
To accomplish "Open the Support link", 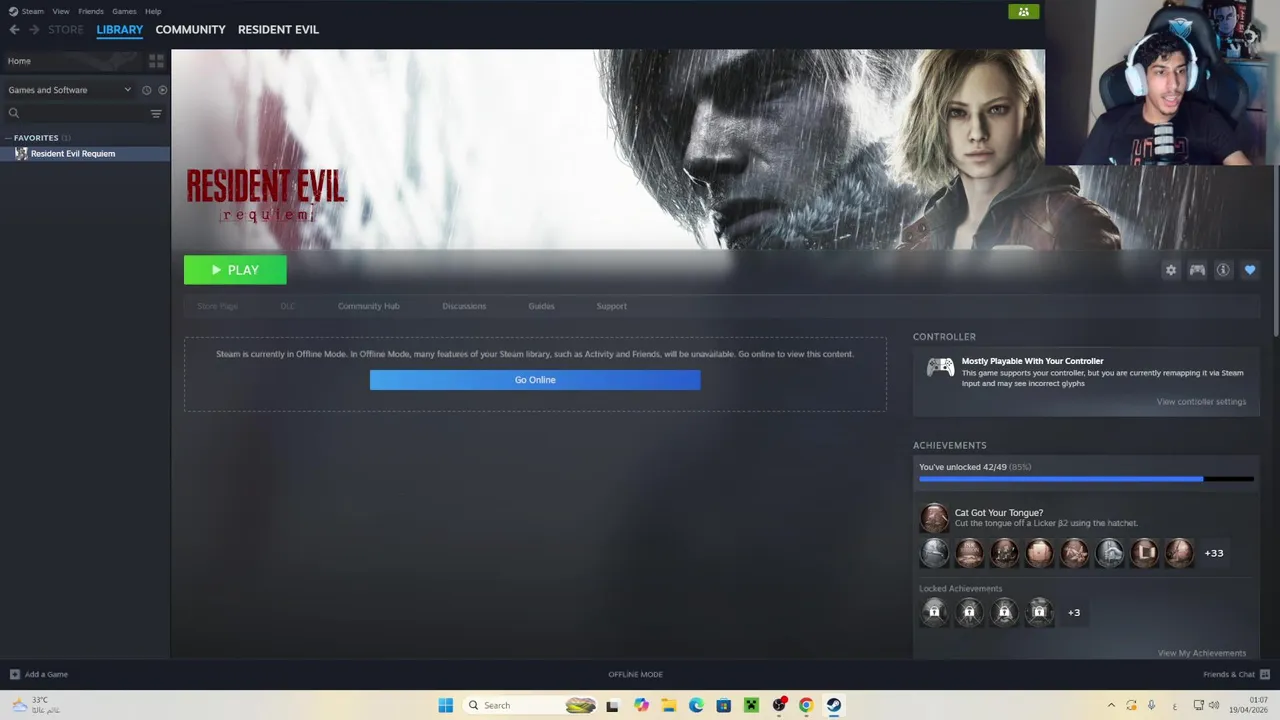I will point(611,306).
